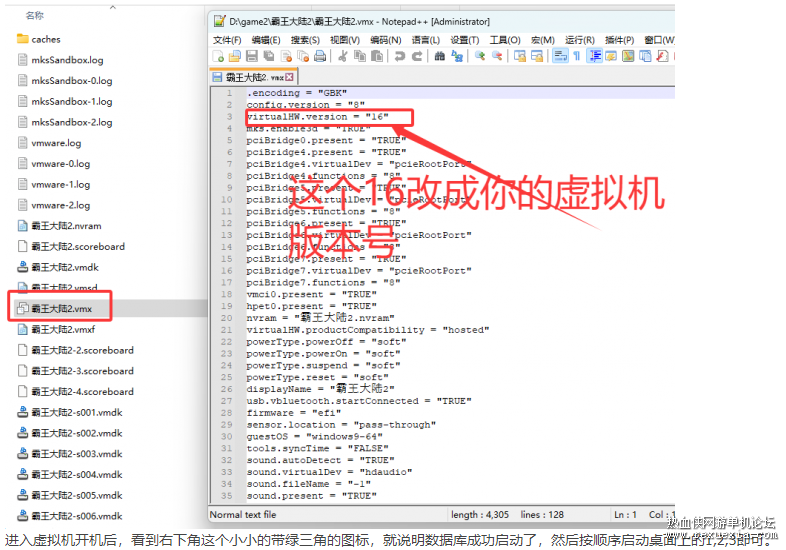786x550 pixels.
Task: Select the mksSandbox-0.log file
Action: point(65,81)
